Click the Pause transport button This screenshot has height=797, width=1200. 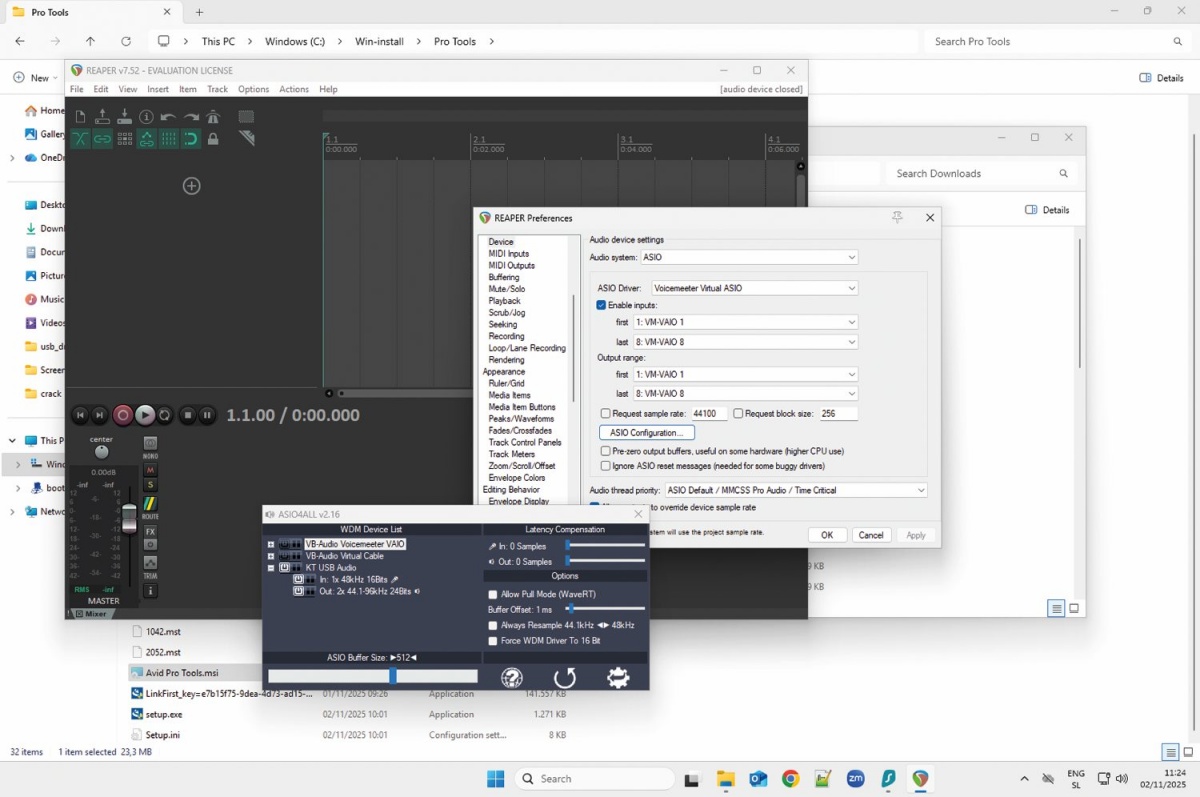coord(207,415)
